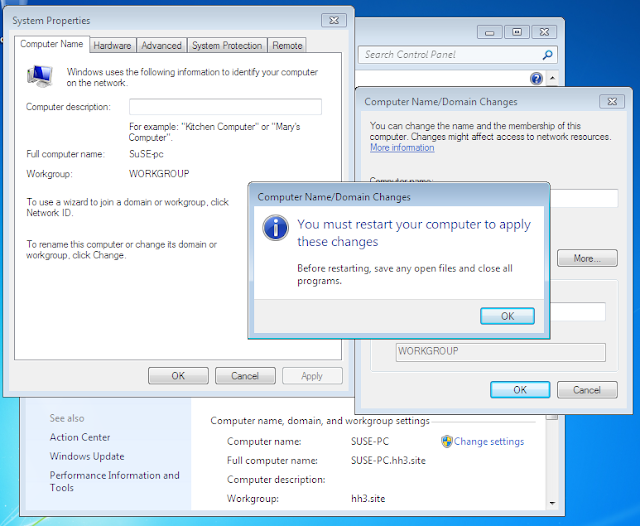Select the Computer Name tab
The height and width of the screenshot is (526, 640).
51,44
